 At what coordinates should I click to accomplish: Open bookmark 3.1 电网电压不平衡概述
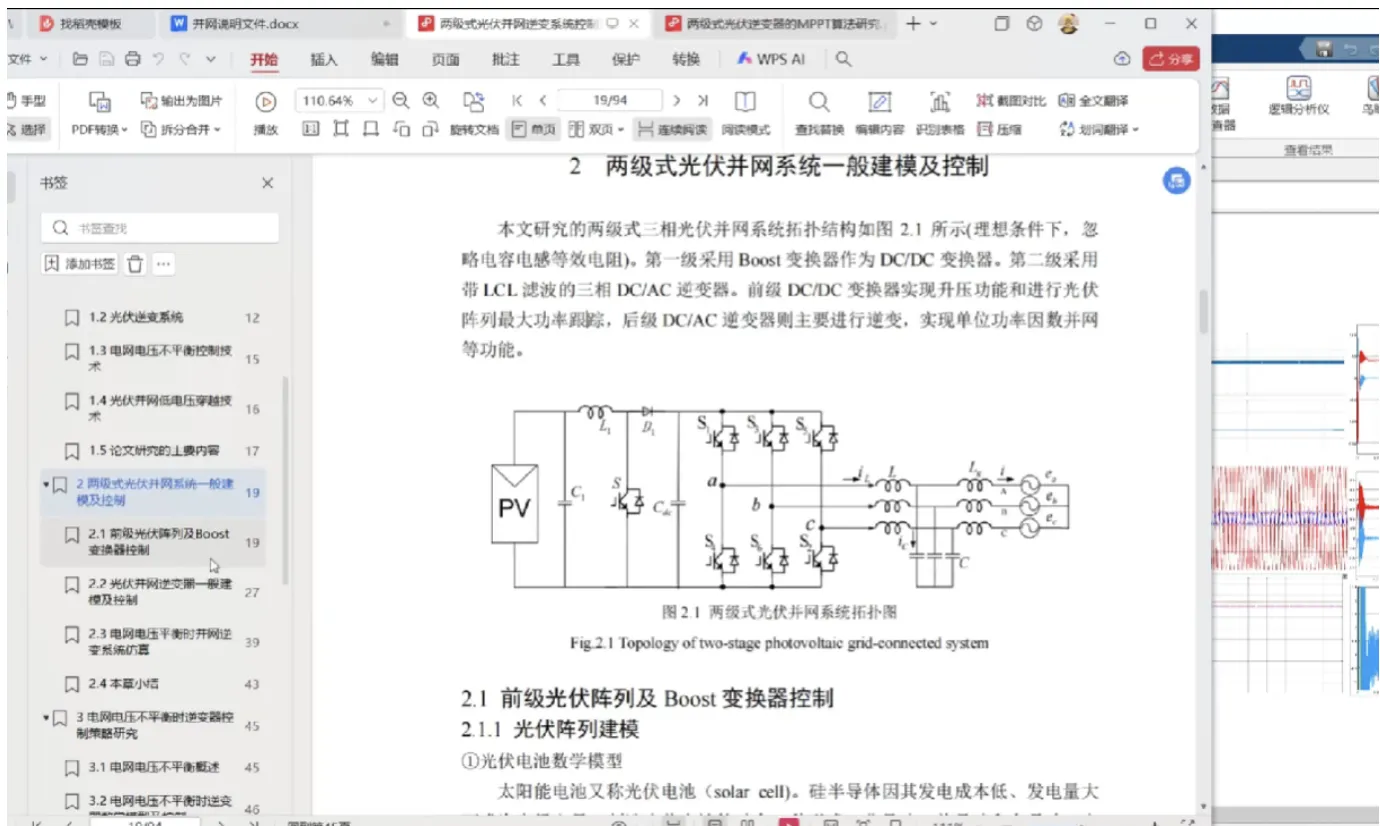coord(155,767)
